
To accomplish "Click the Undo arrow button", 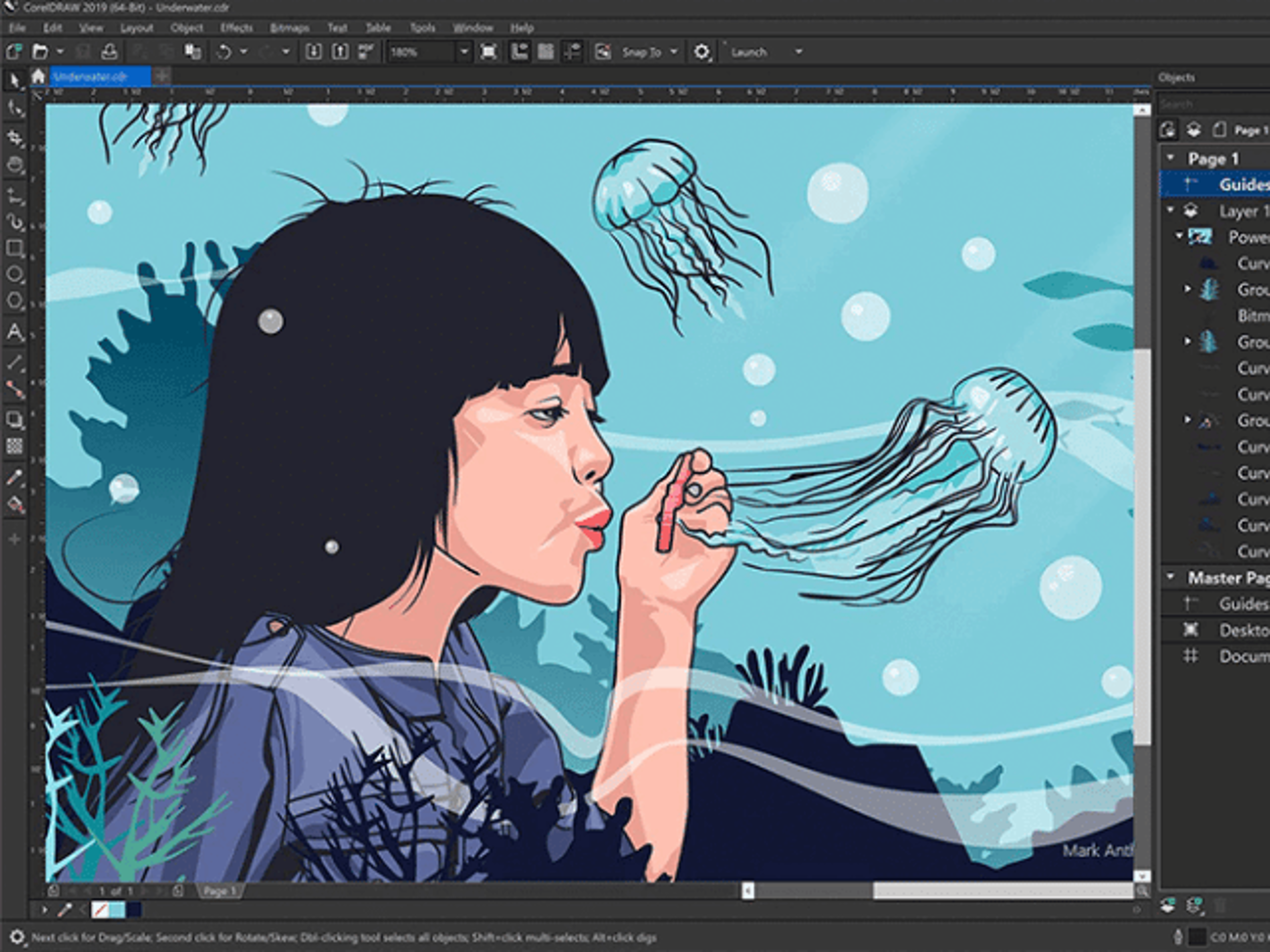I will (x=223, y=52).
